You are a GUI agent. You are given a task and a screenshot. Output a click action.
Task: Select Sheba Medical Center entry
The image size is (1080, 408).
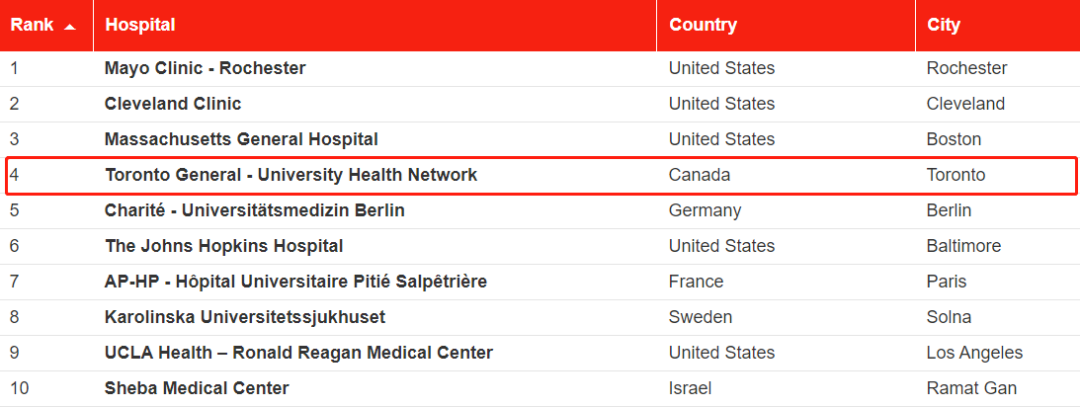pos(196,388)
